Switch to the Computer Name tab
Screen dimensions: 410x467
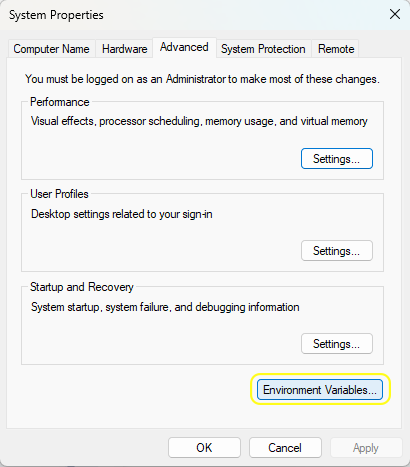[x=51, y=49]
